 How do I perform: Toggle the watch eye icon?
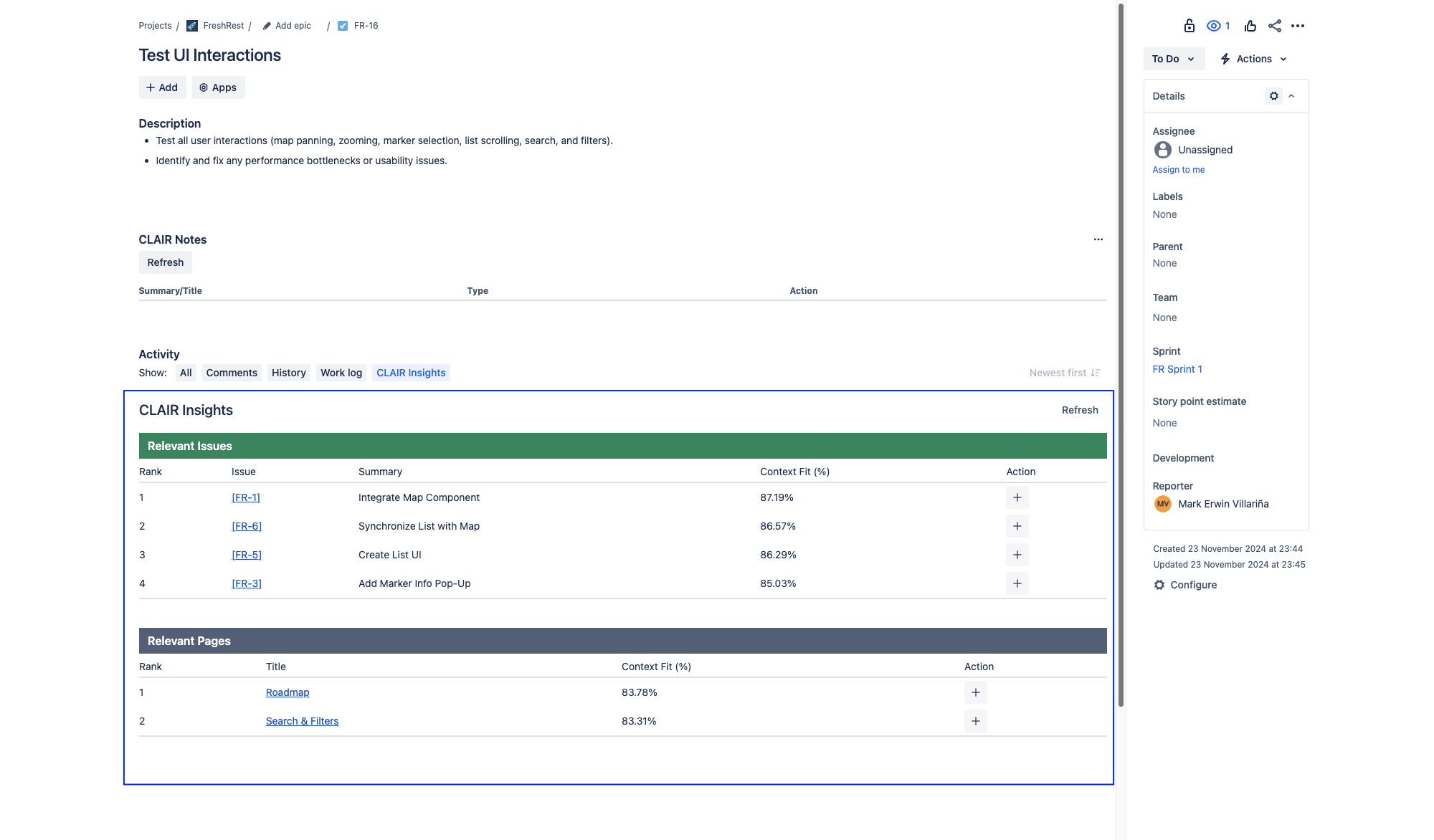pyautogui.click(x=1214, y=26)
